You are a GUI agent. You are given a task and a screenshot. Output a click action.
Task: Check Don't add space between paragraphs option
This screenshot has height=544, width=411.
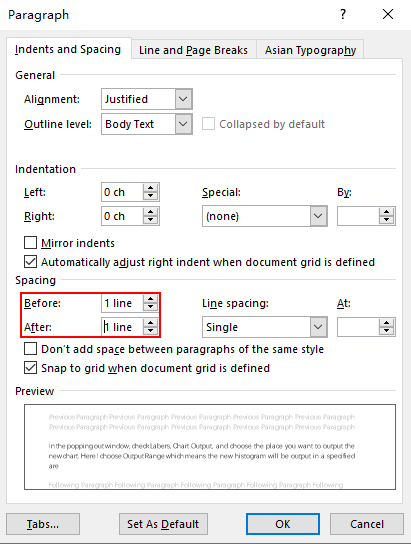(x=30, y=349)
